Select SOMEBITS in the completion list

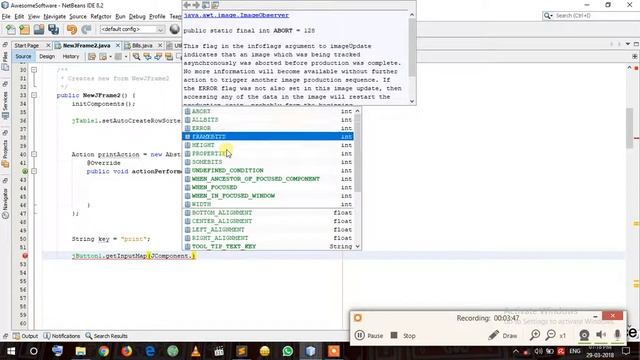tap(269, 162)
